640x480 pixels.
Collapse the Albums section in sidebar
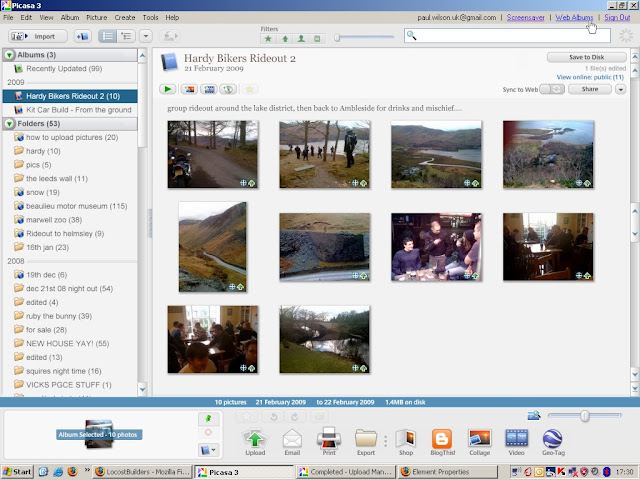pos(8,54)
